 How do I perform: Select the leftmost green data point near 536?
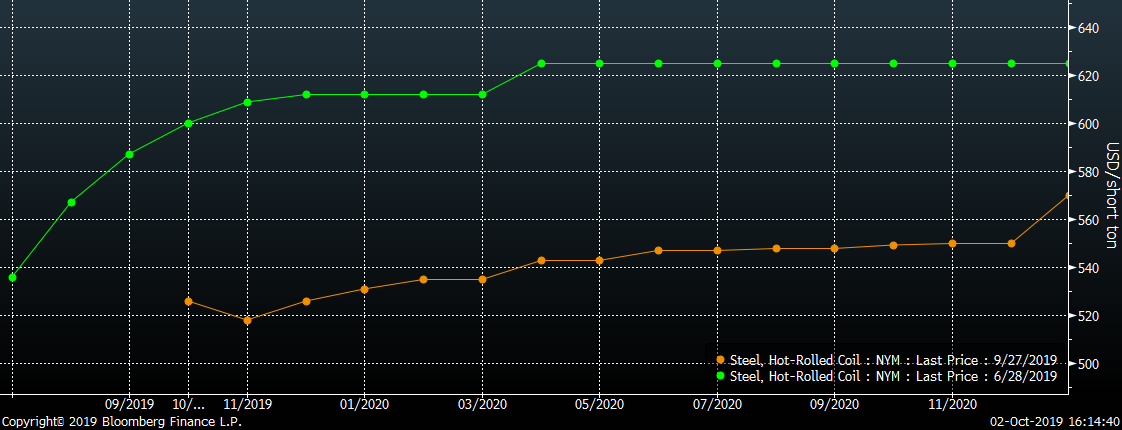[12, 277]
